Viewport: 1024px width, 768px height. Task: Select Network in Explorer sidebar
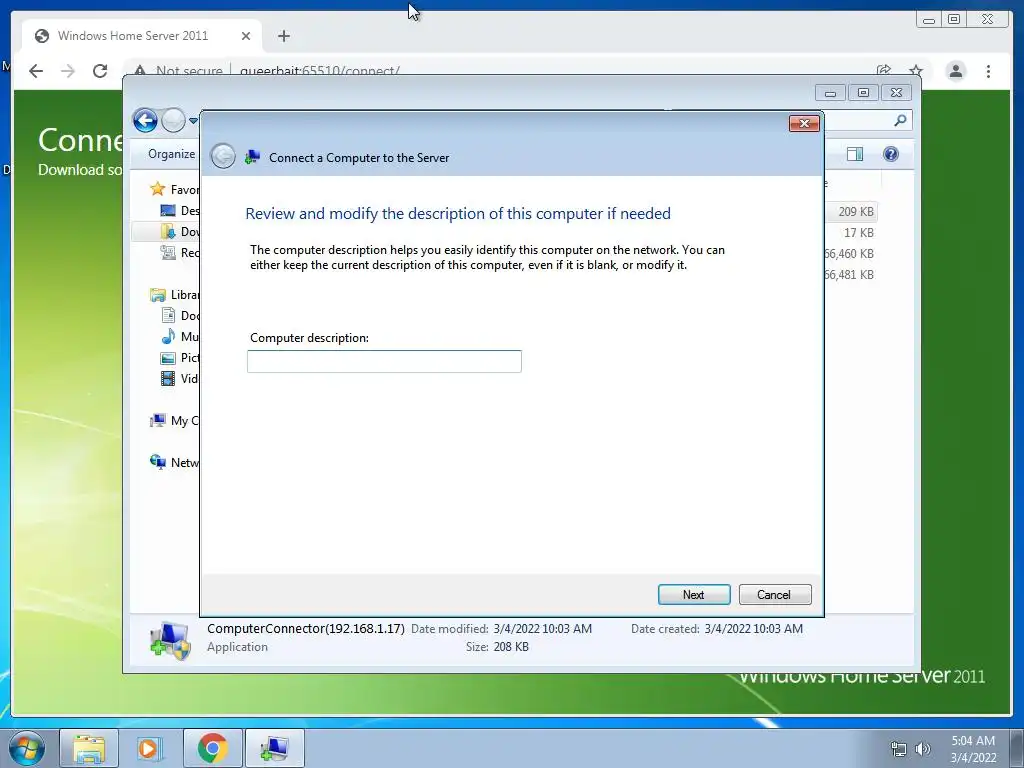point(174,462)
